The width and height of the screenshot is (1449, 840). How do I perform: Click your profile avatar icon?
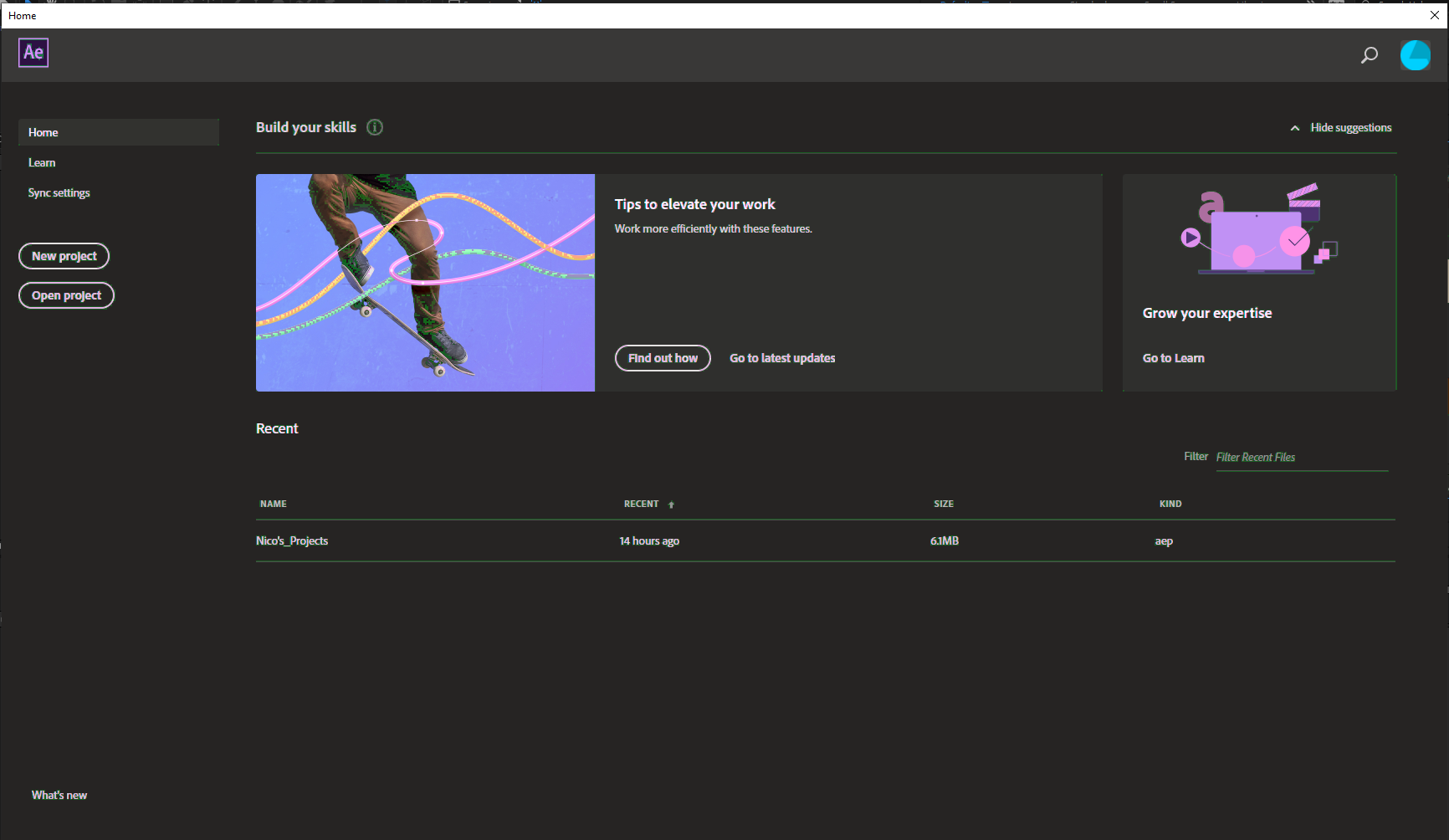coord(1415,55)
